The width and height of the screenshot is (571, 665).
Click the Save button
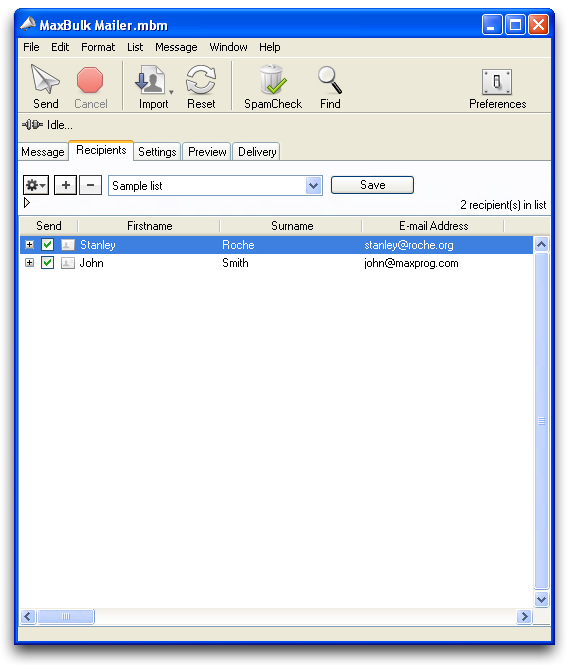click(x=372, y=185)
